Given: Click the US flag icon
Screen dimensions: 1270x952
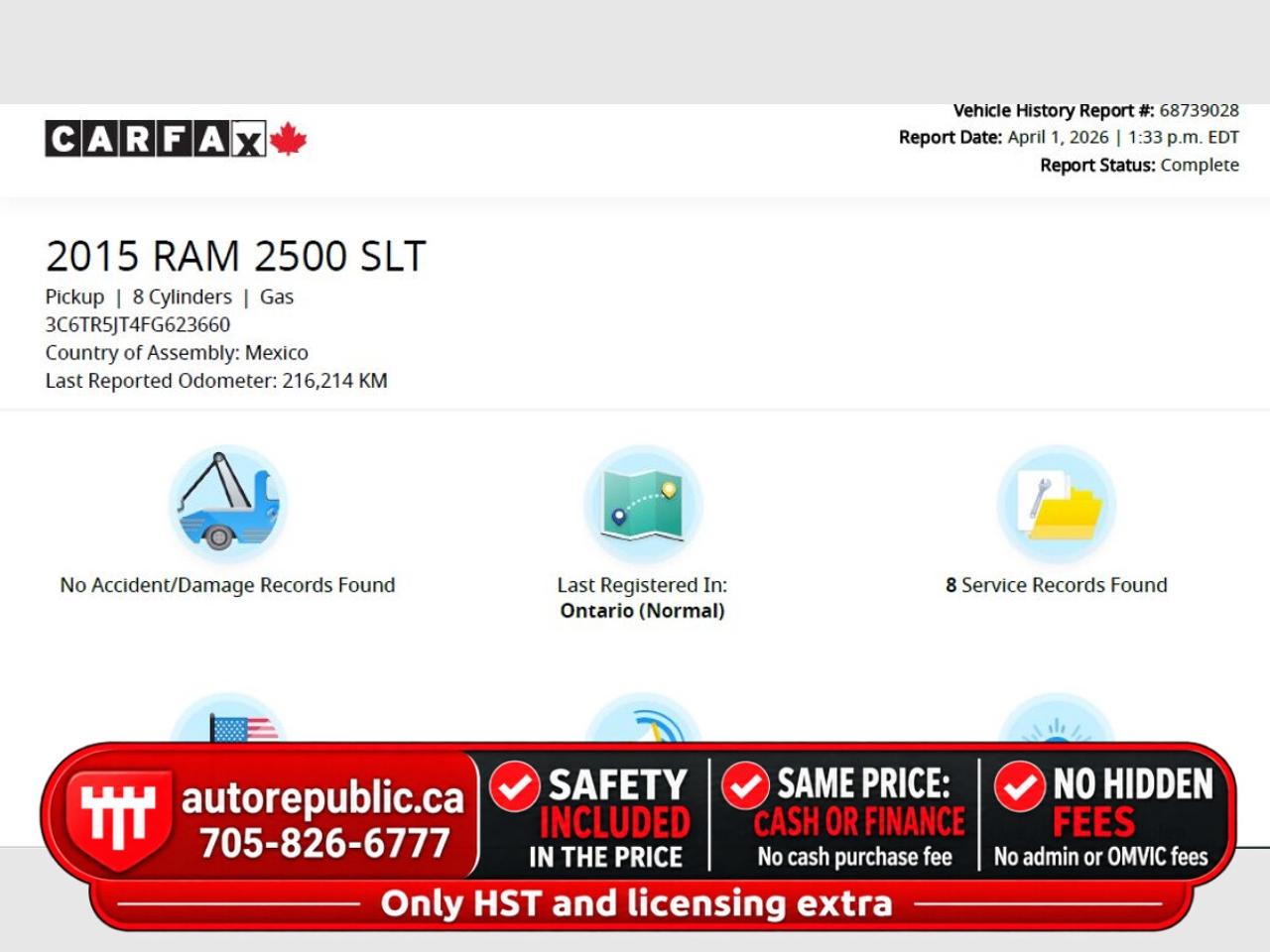Looking at the screenshot, I should click(241, 726).
